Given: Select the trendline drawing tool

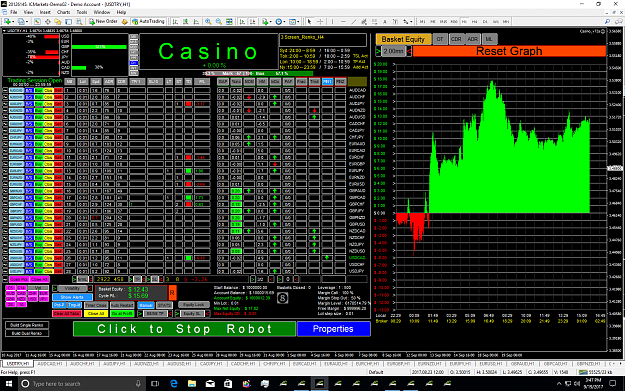Looking at the screenshot, I should [x=354, y=21].
